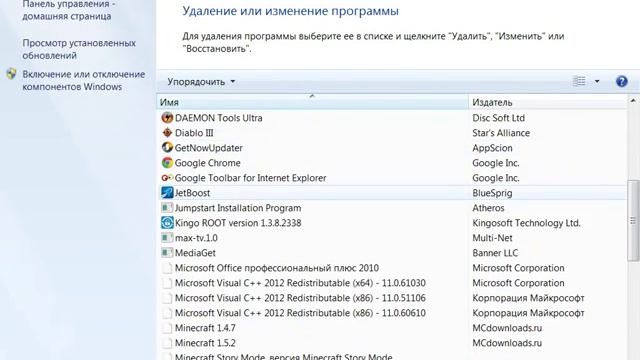Viewport: 640px width, 360px height.
Task: Click the Jumpstart Installation Program icon
Action: click(167, 208)
